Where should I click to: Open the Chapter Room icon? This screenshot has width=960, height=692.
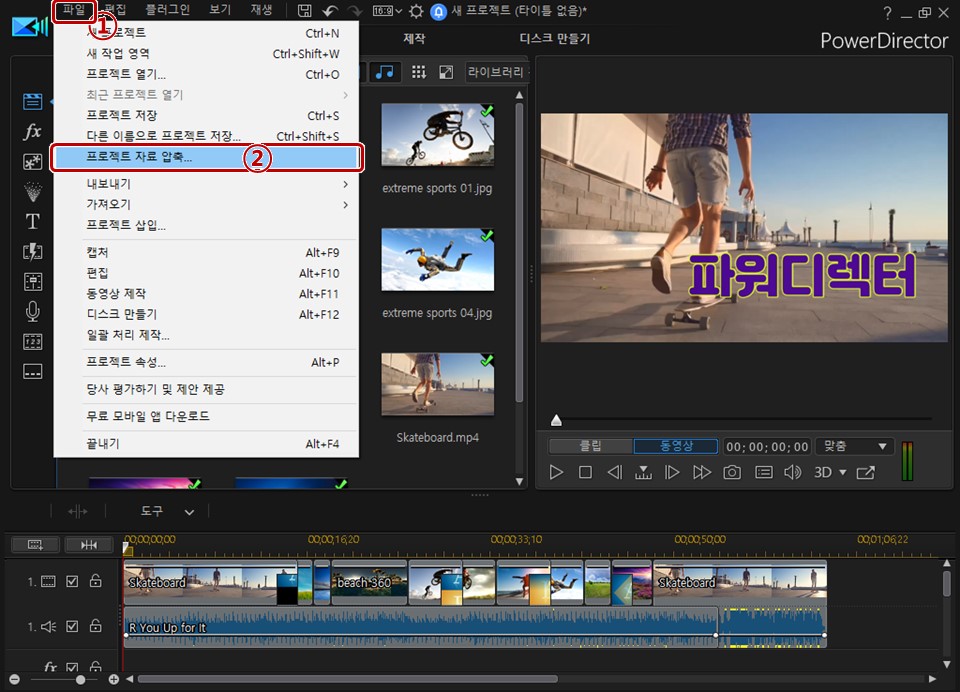[x=32, y=342]
